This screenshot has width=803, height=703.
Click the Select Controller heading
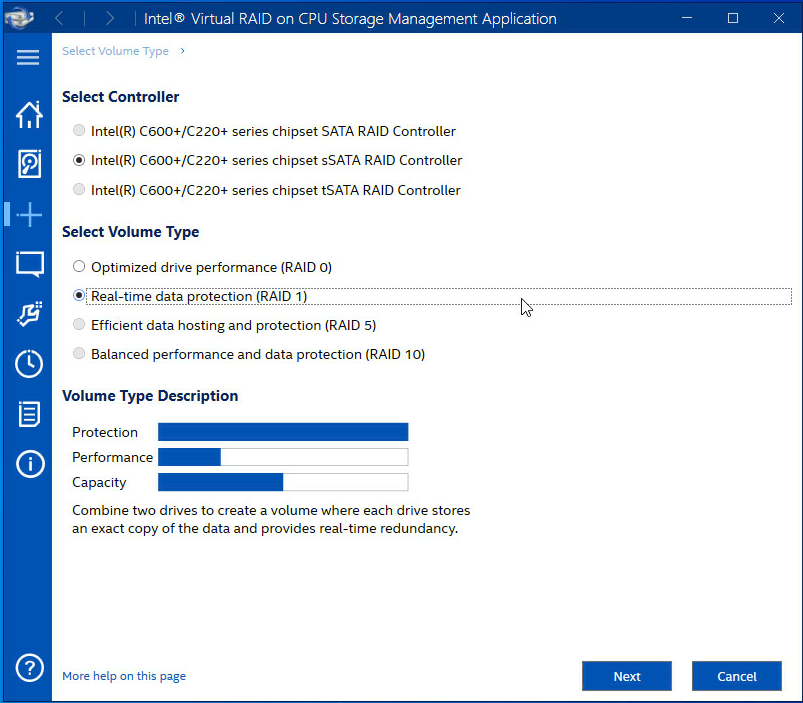[x=120, y=97]
